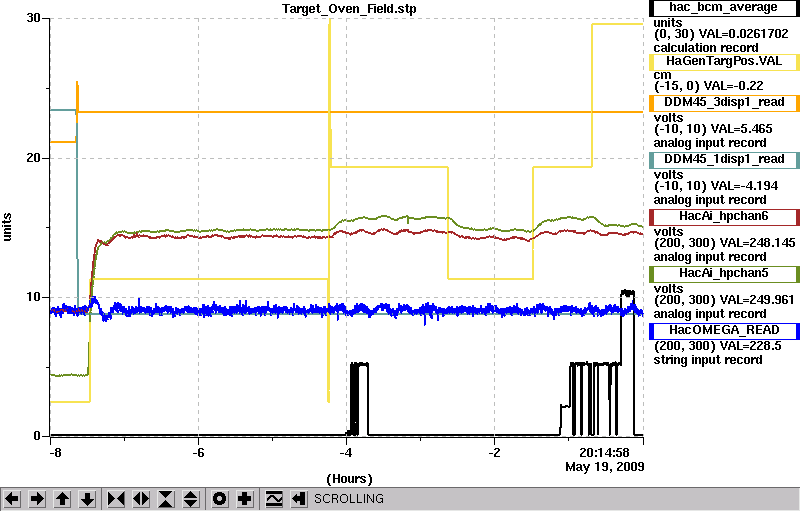This screenshot has height=511, width=800.
Task: Select the DDM45_3disp1_read curve legend
Action: [723, 102]
